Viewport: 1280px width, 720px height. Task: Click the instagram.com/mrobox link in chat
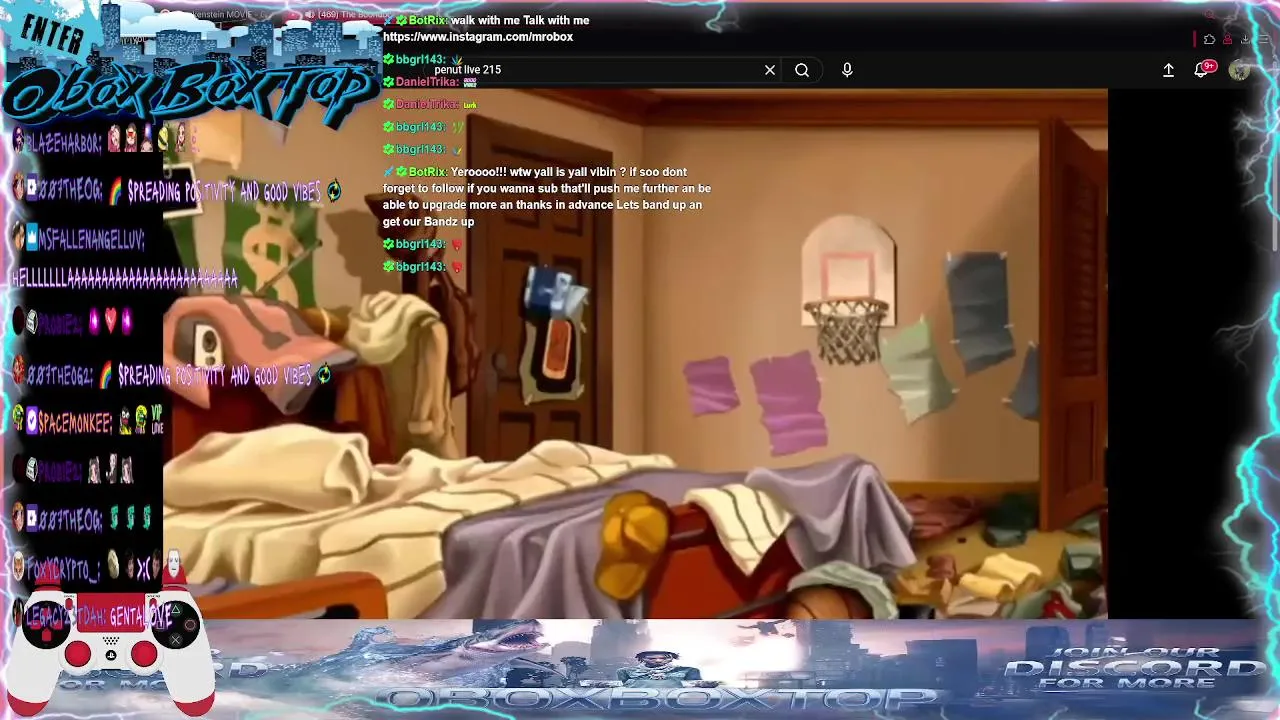[x=478, y=37]
